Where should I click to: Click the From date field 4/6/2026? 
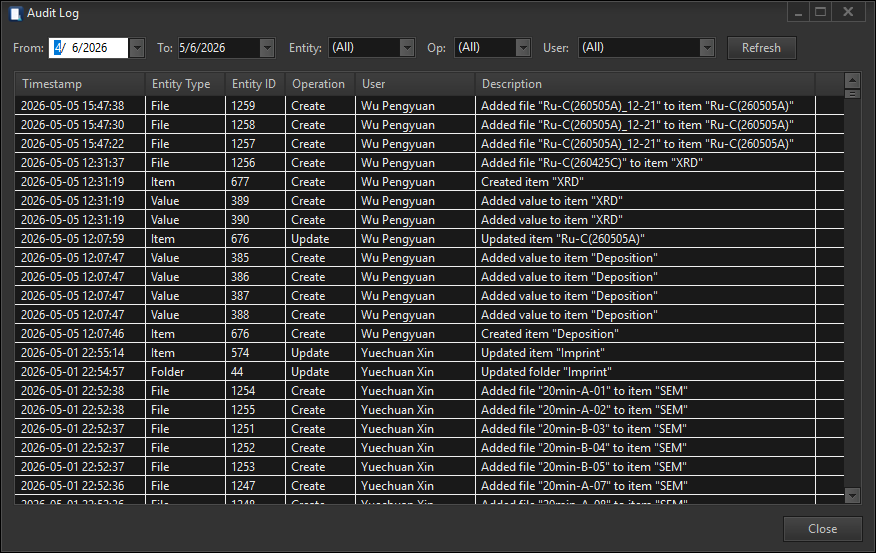[89, 48]
